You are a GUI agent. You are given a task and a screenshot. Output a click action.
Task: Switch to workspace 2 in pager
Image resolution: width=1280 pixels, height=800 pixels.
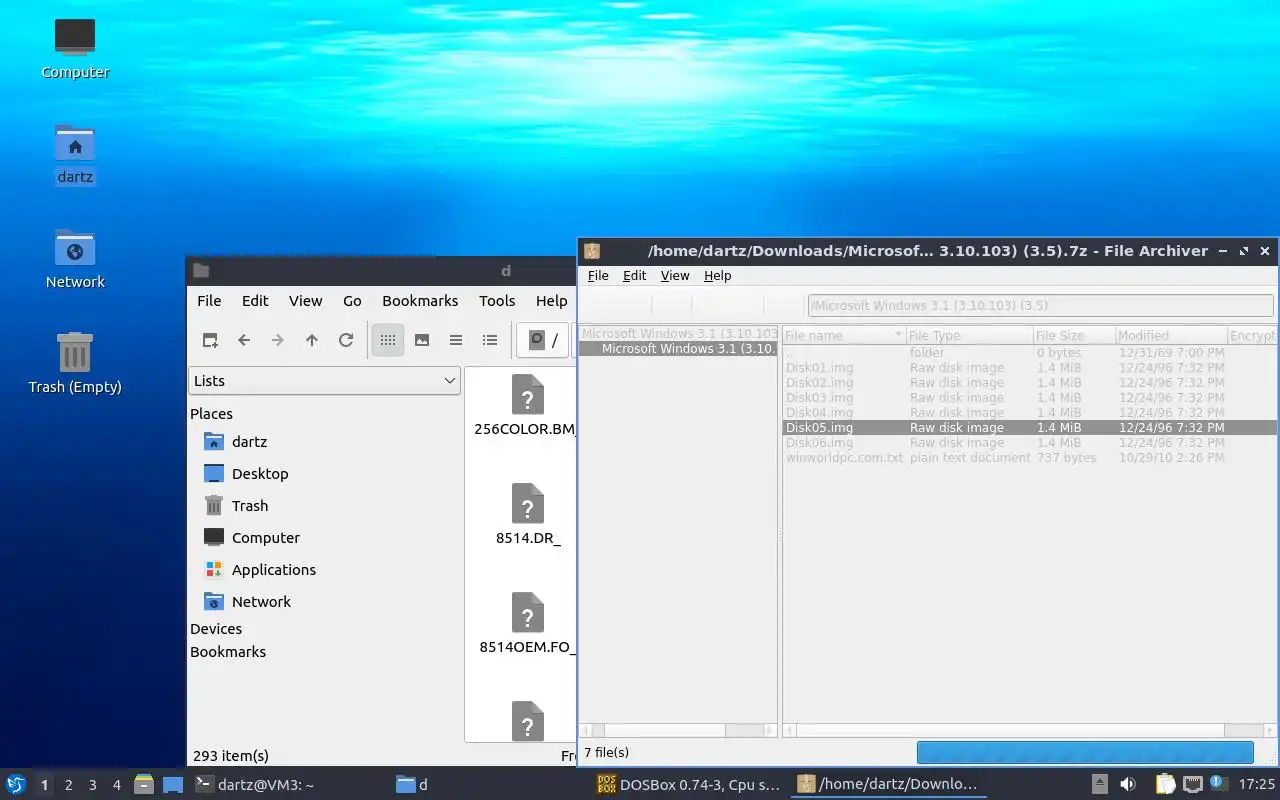point(69,785)
